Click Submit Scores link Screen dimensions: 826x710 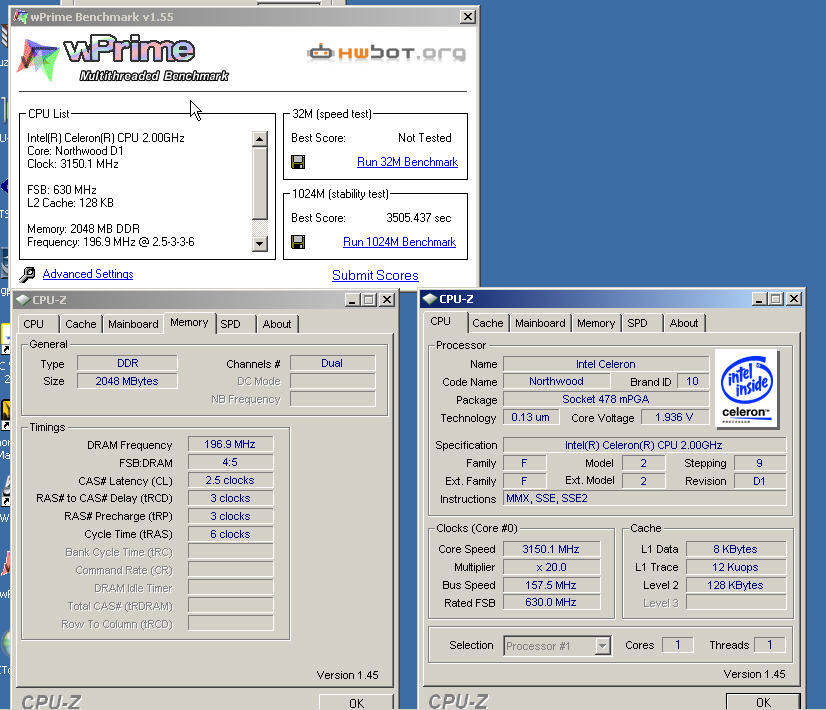coord(375,275)
